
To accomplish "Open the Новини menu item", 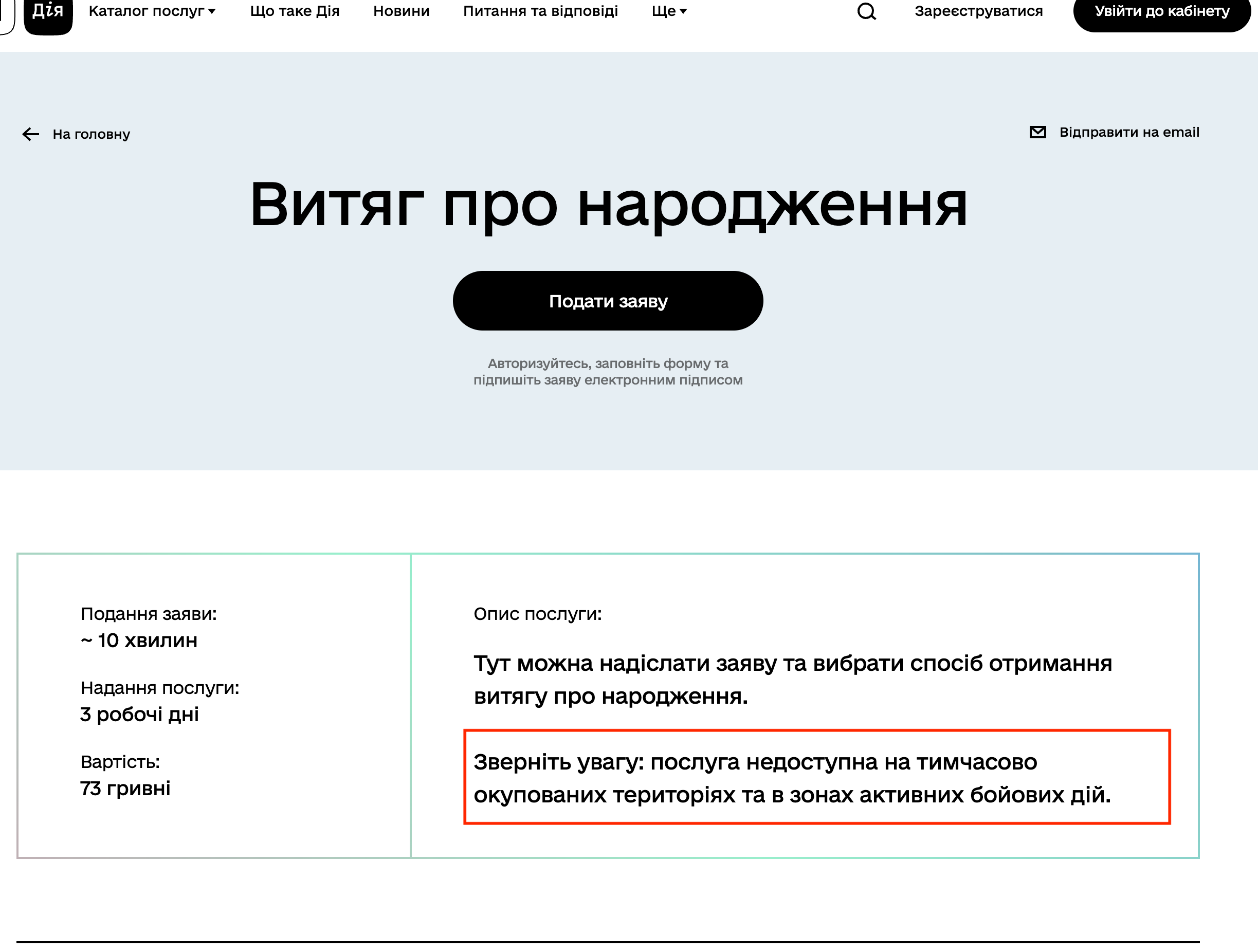I will pos(401,10).
